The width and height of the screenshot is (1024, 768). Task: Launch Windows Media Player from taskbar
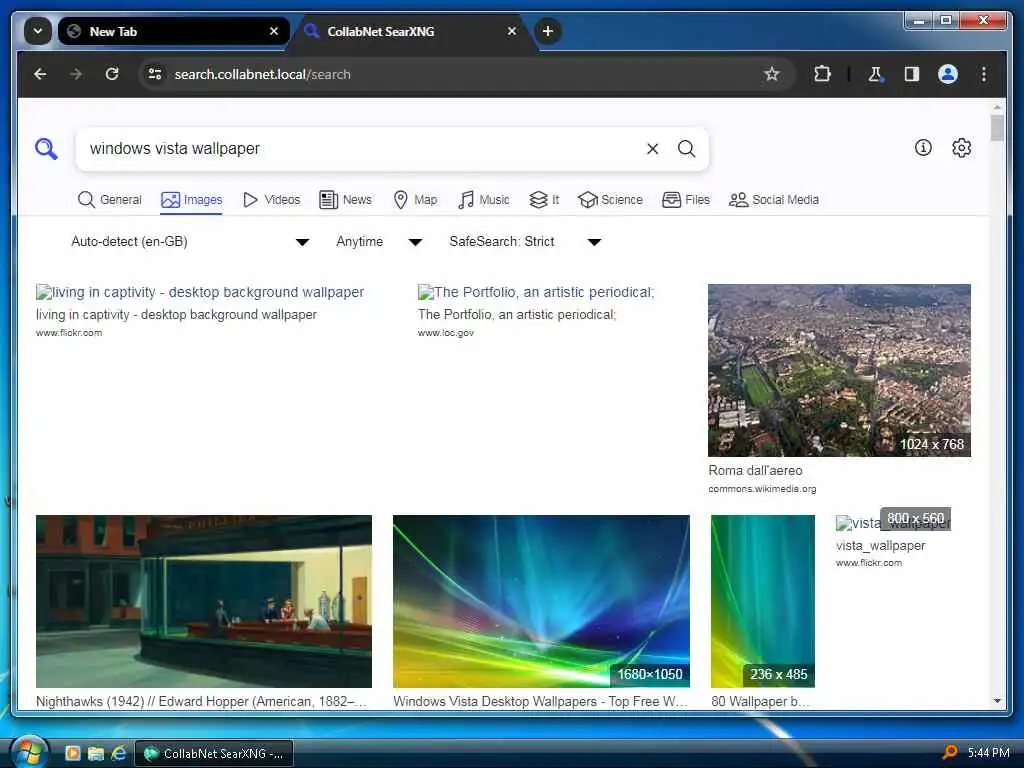tap(72, 753)
